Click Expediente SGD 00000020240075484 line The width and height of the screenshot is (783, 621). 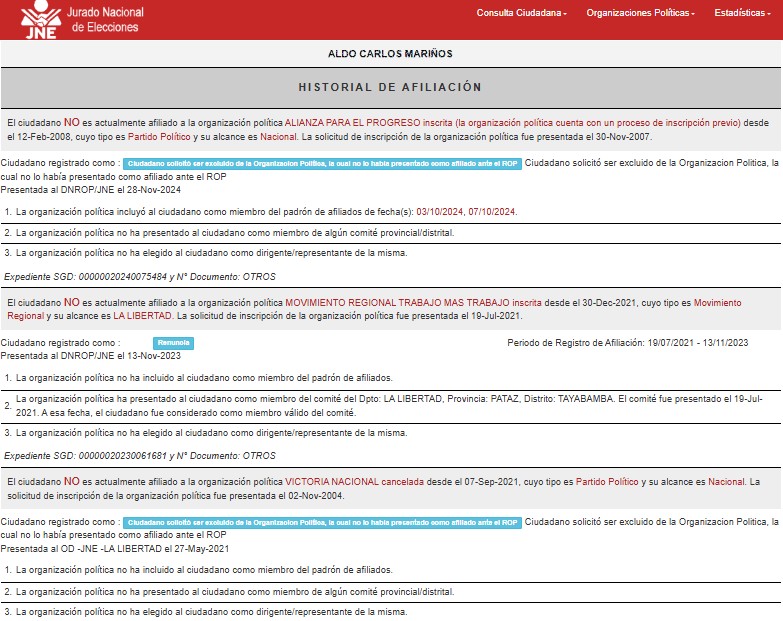tap(140, 276)
